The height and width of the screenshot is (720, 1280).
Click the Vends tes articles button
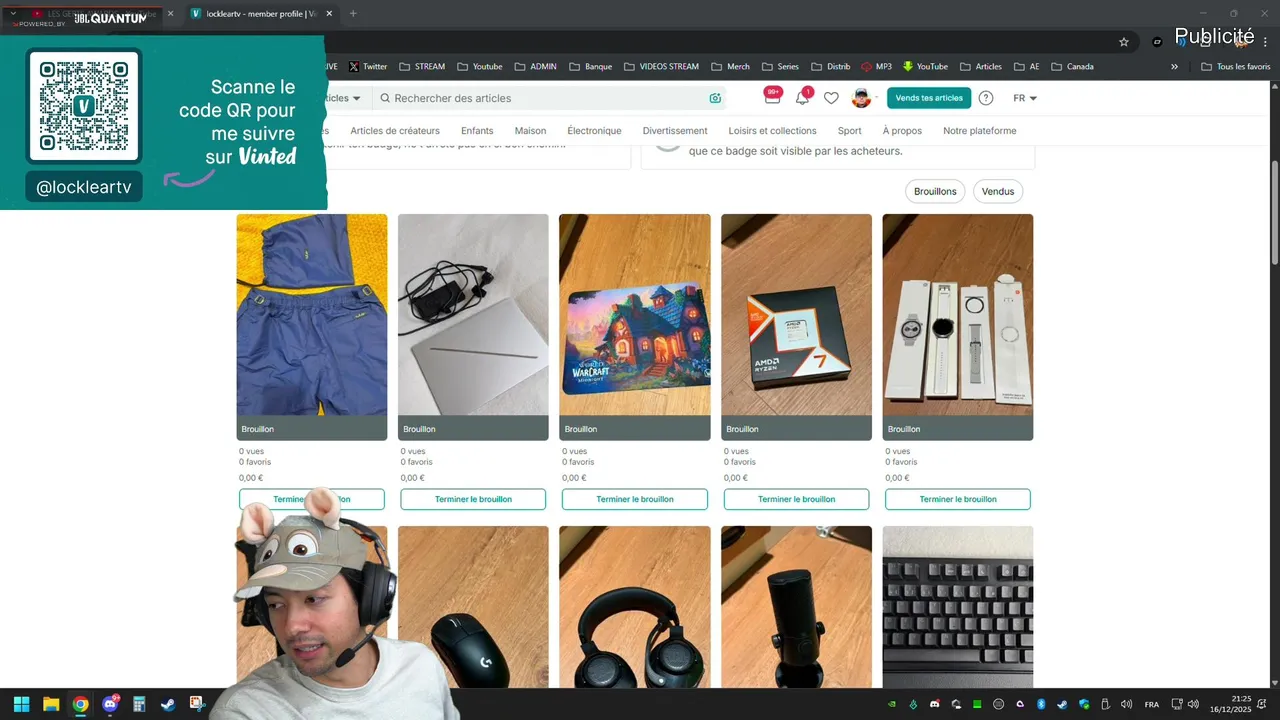click(929, 98)
